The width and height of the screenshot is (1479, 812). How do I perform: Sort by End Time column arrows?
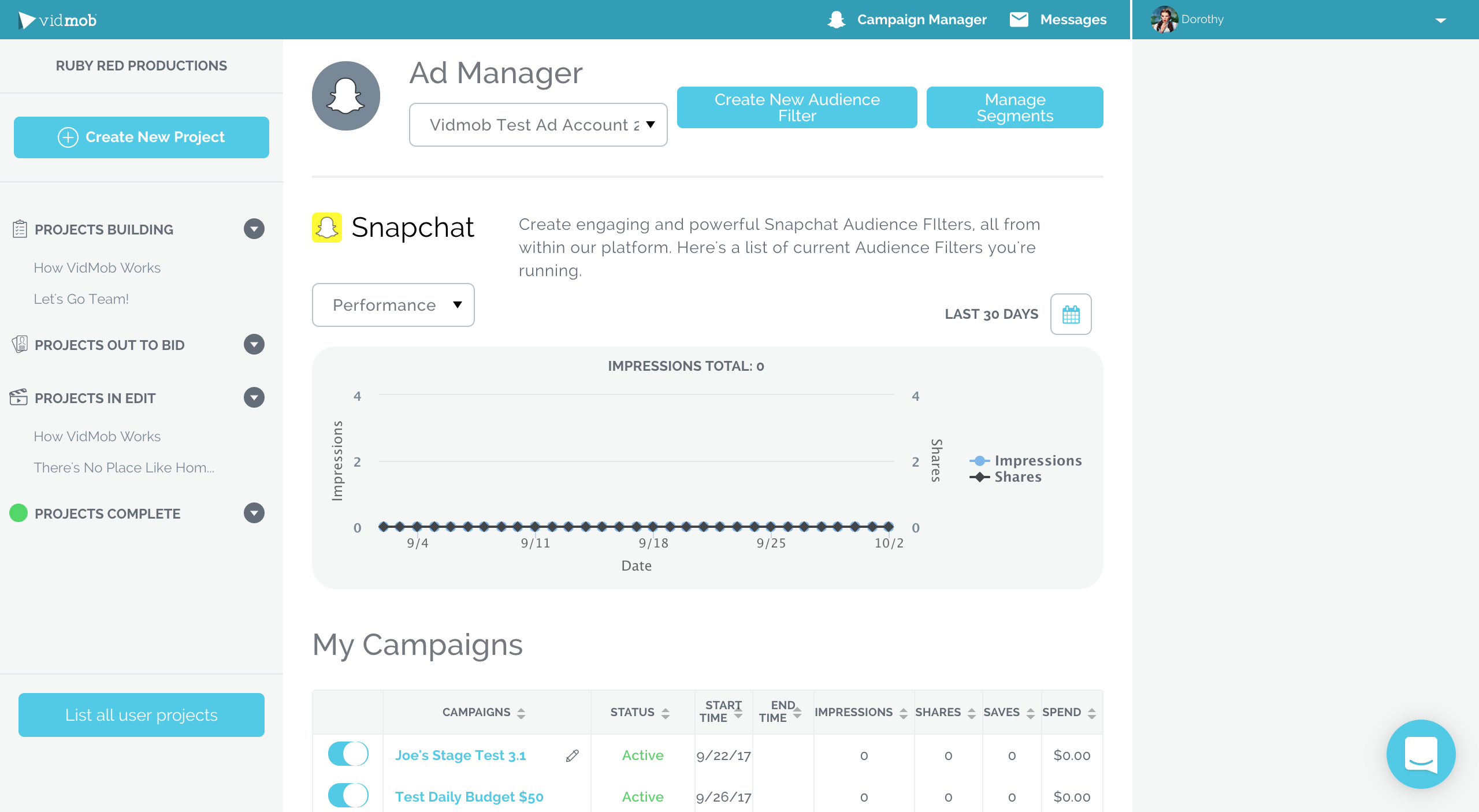pyautogui.click(x=797, y=712)
